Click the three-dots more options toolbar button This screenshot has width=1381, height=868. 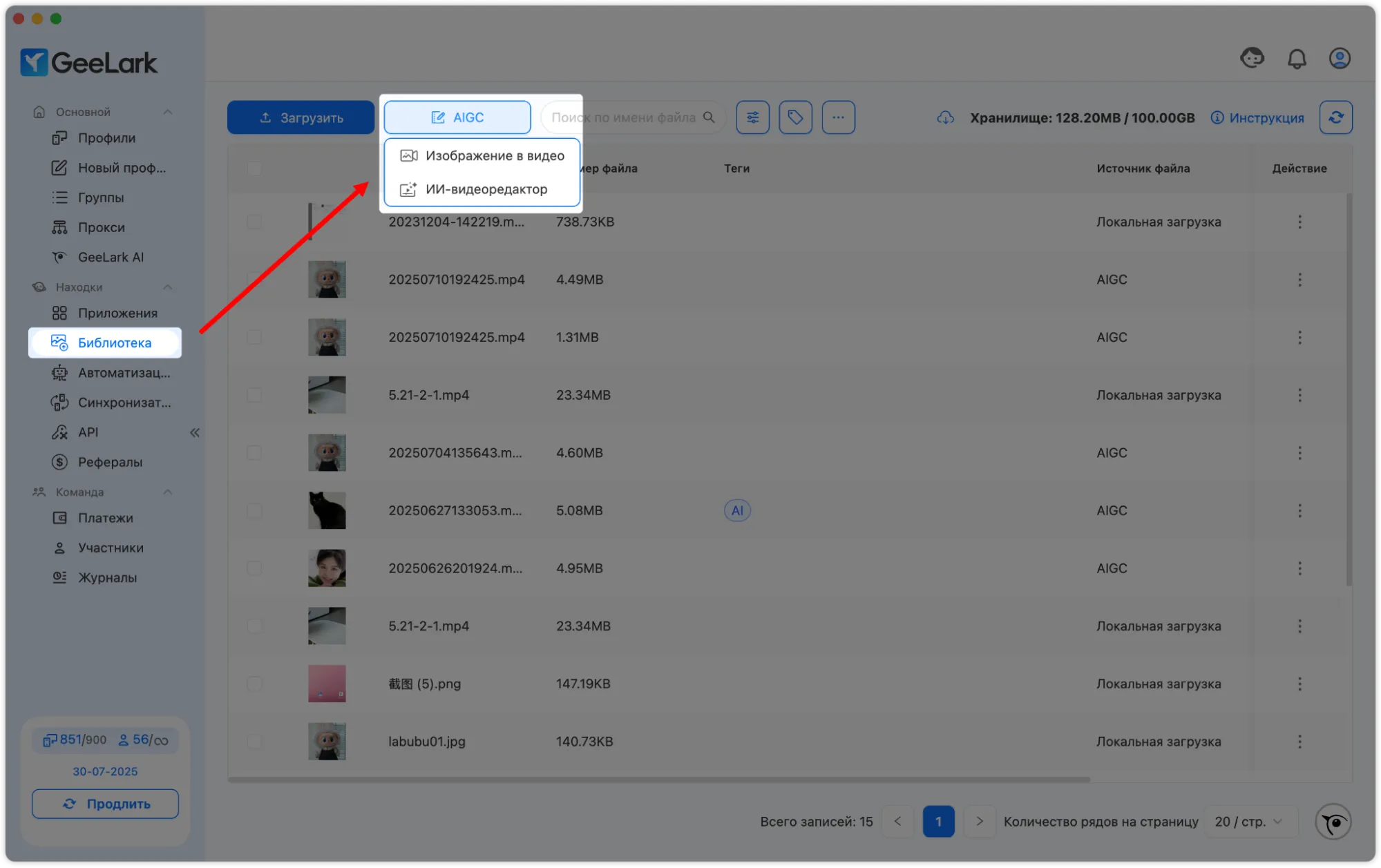pyautogui.click(x=838, y=117)
